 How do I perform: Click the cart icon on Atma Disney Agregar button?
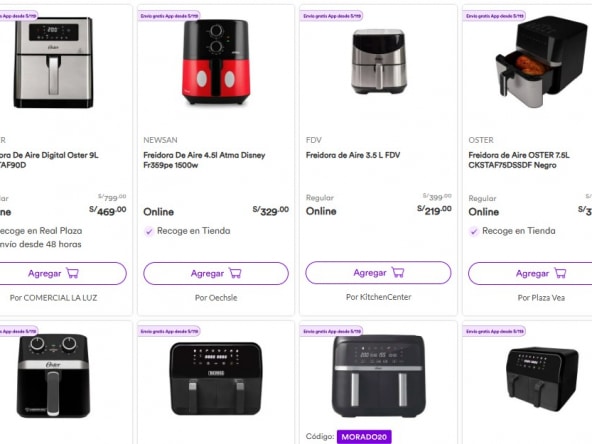(x=235, y=273)
